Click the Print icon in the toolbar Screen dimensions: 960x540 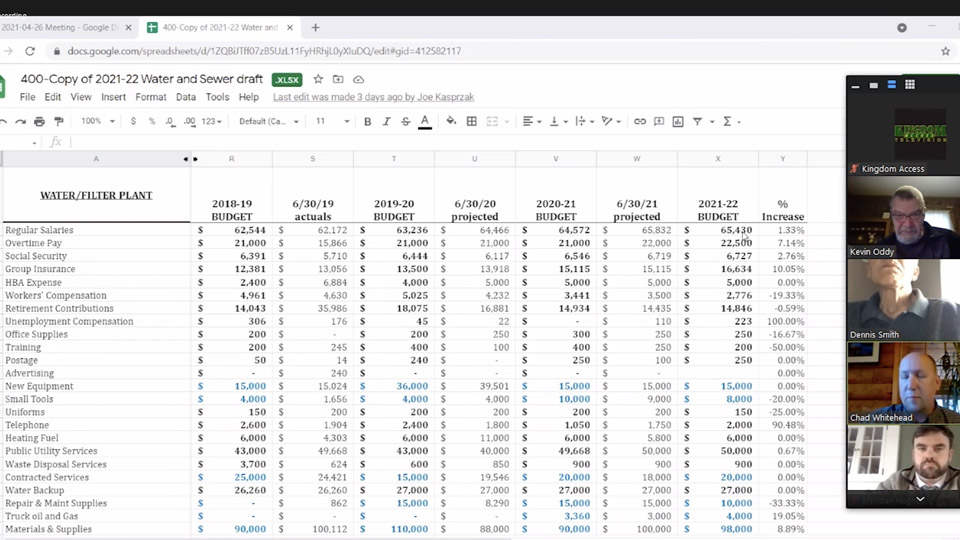click(39, 122)
